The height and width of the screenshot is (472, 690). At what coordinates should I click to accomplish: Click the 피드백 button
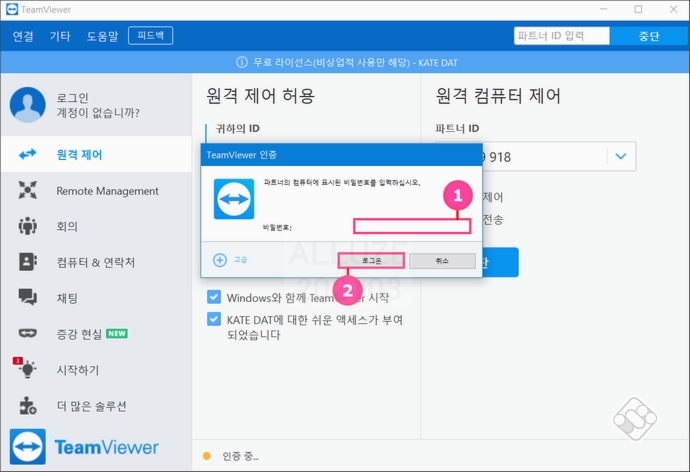pyautogui.click(x=150, y=36)
